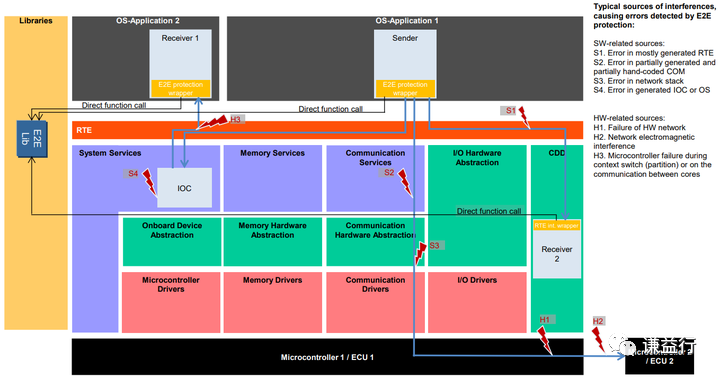Select the Sender E2E protection wrapper
This screenshot has width=720, height=378.
pos(405,89)
